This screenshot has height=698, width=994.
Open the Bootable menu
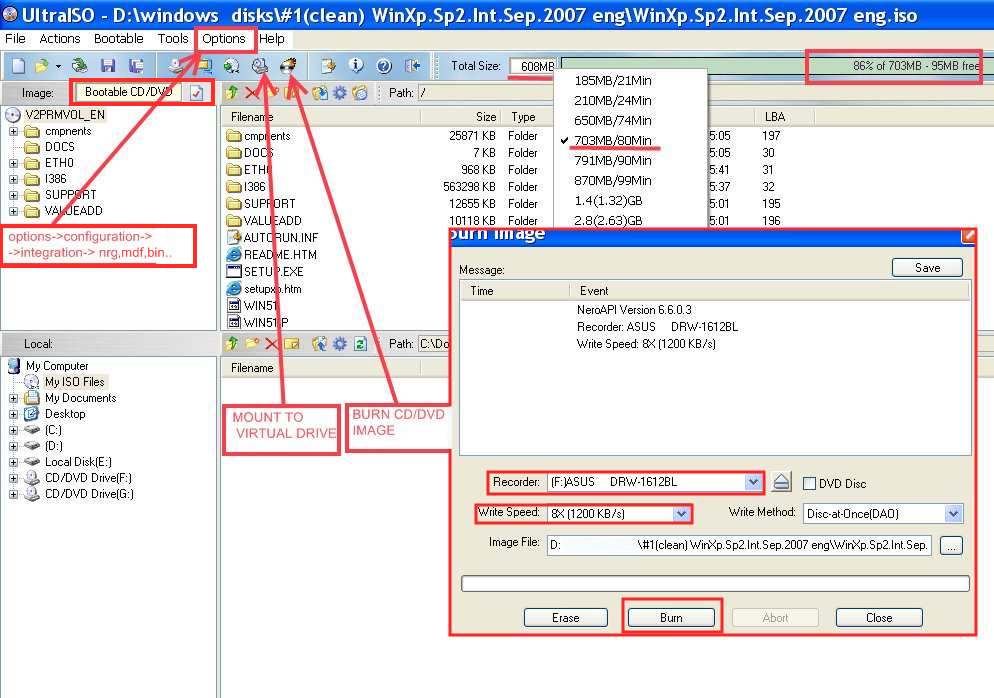click(x=119, y=39)
